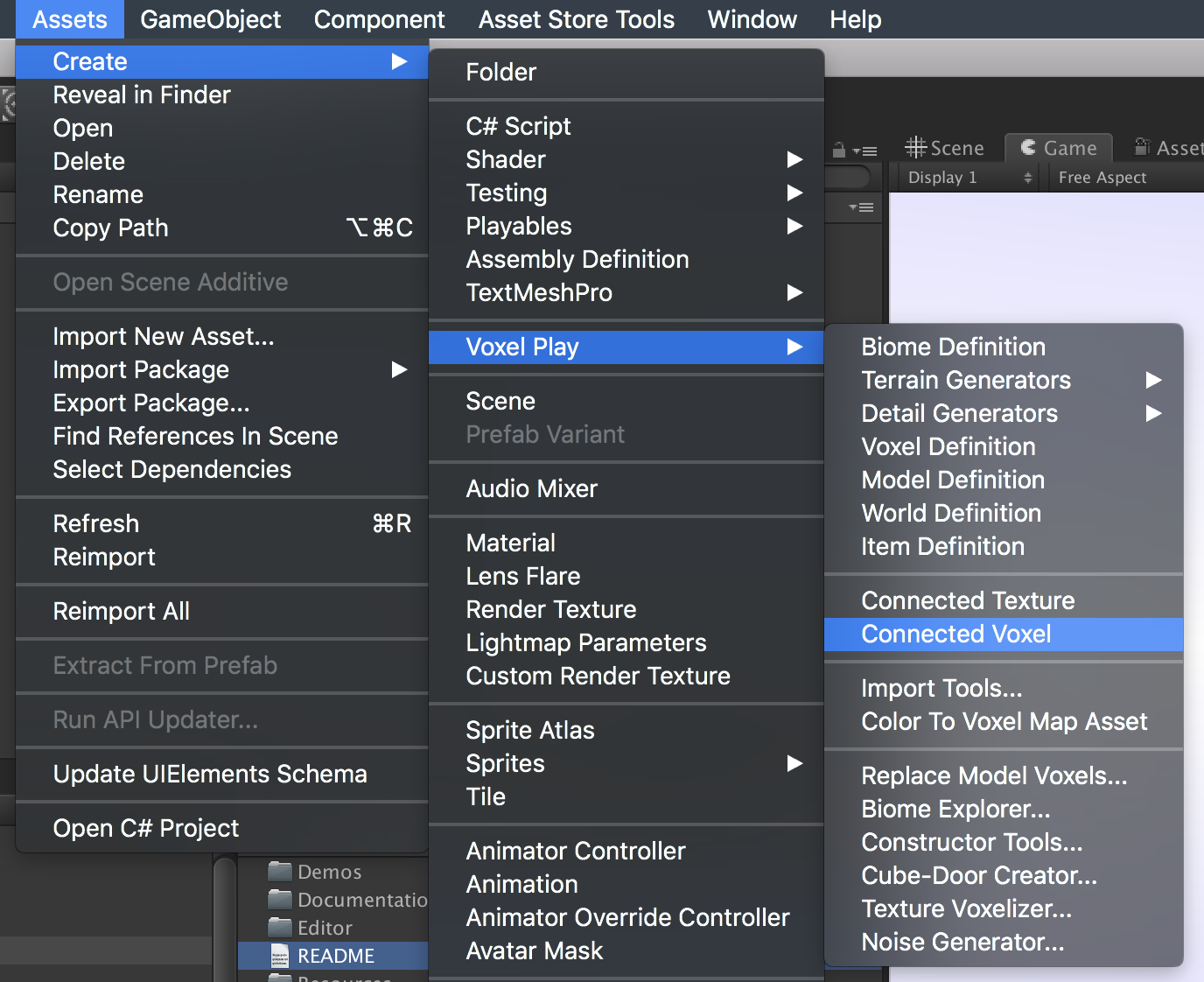Screen dimensions: 1204x982
Task: Select Voxel Definition
Action: pyautogui.click(x=1004, y=446)
